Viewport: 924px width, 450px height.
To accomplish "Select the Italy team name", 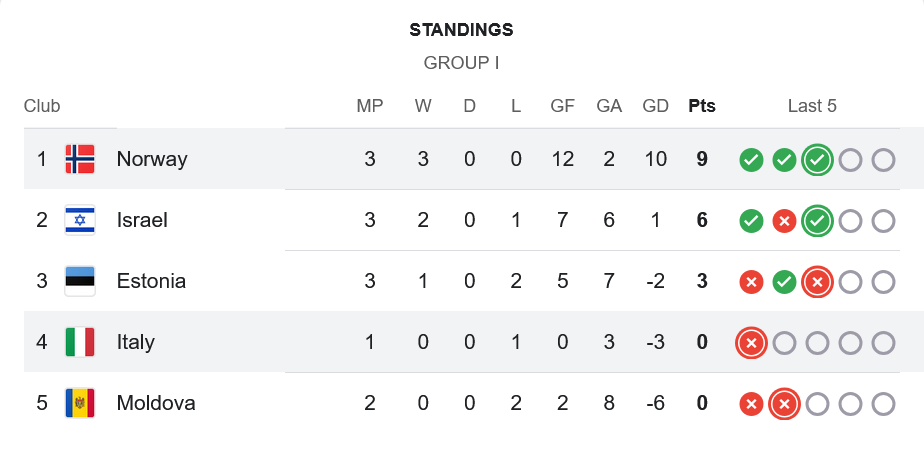I will pyautogui.click(x=136, y=342).
